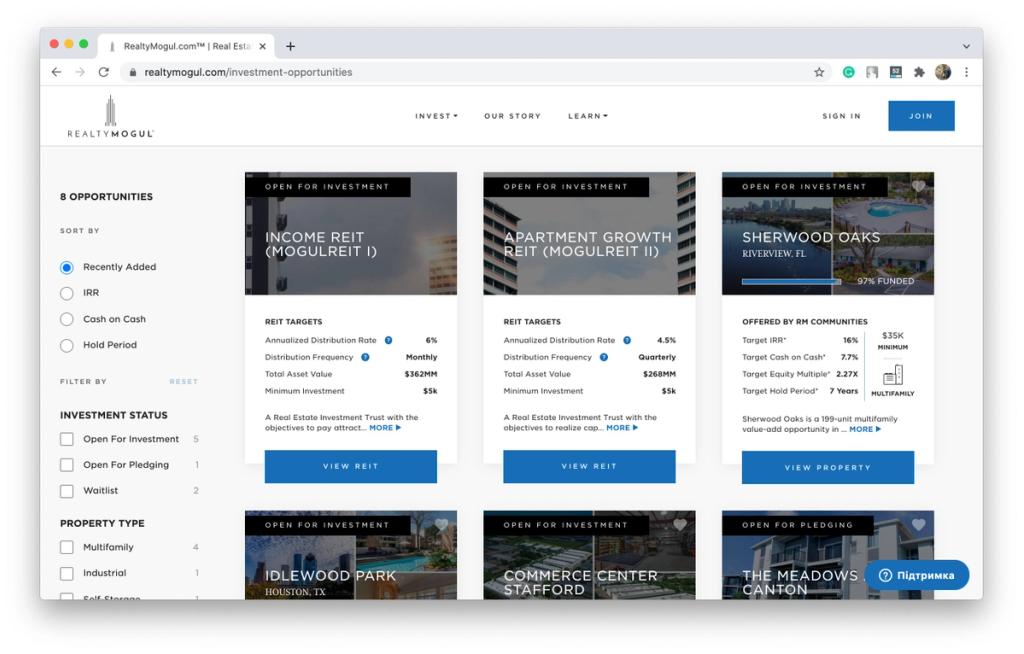
Task: Click the site info lock icon
Action: (x=133, y=73)
